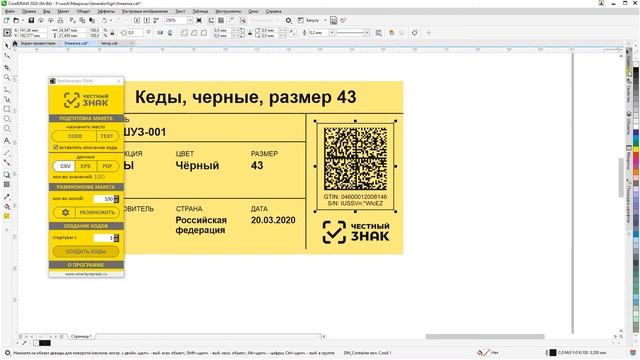The image size is (640, 360).
Task: Switch to the welcome screen tab
Action: (38, 43)
